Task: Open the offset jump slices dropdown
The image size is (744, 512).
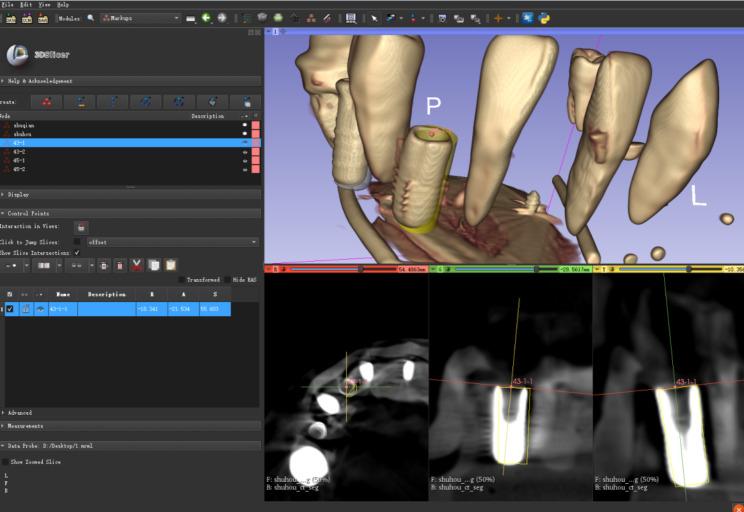Action: (173, 242)
